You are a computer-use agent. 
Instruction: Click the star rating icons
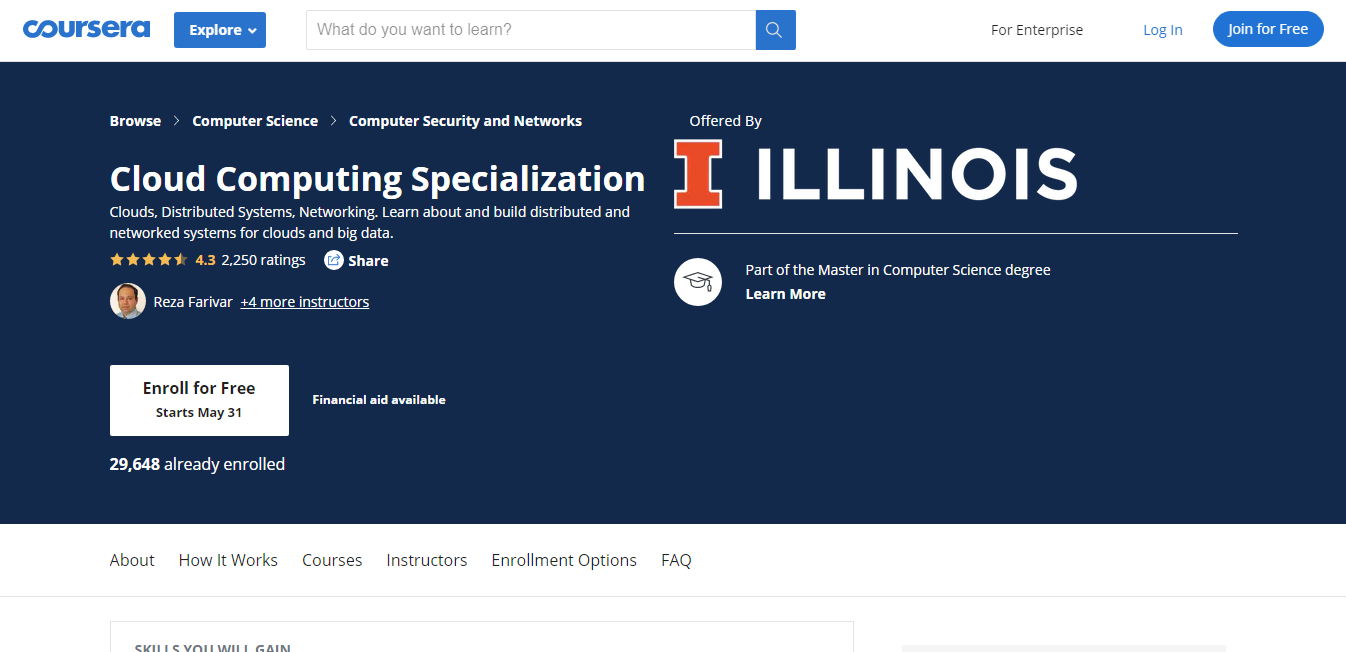point(148,260)
